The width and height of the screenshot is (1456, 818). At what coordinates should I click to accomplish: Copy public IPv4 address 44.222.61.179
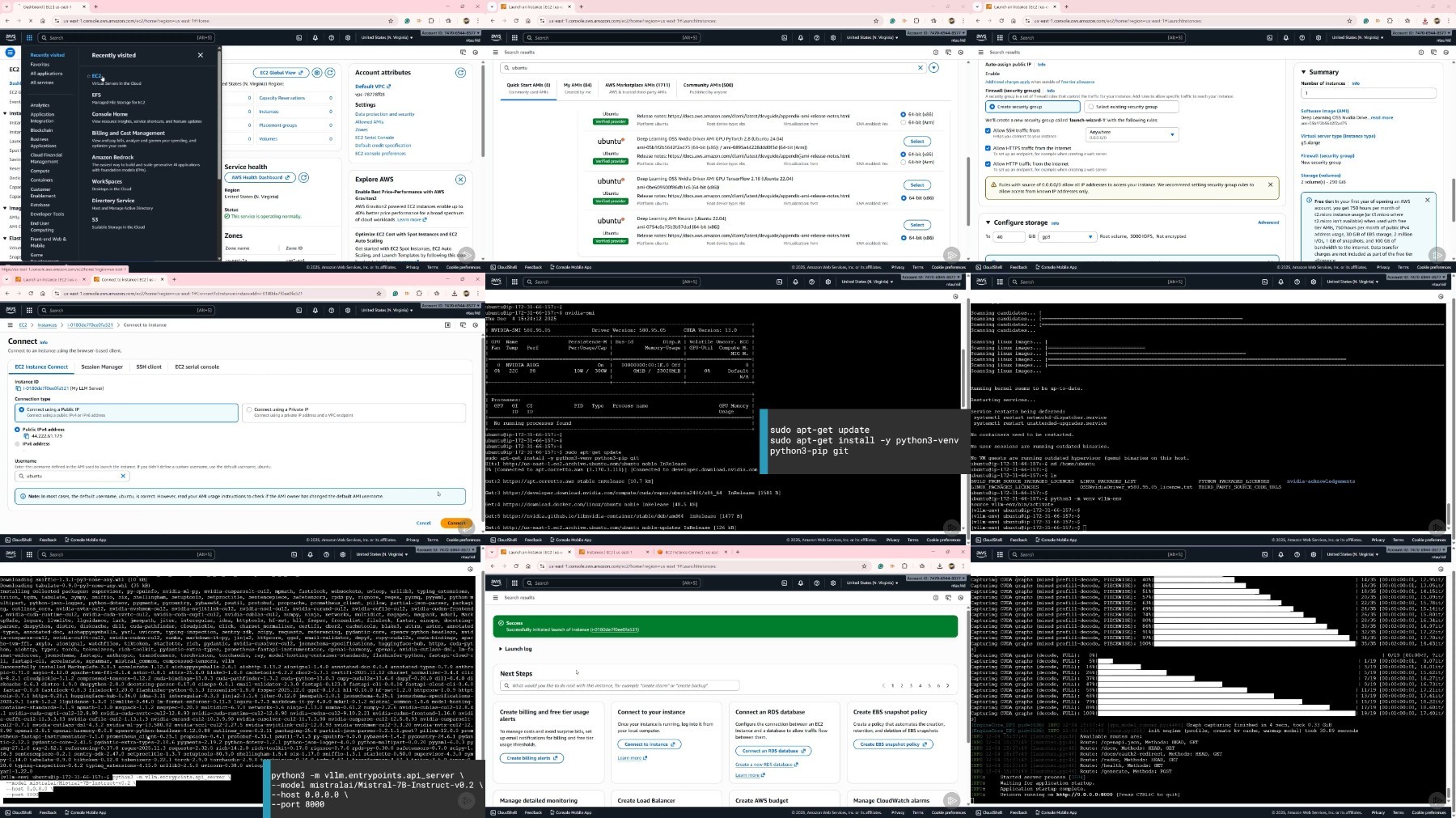point(27,436)
